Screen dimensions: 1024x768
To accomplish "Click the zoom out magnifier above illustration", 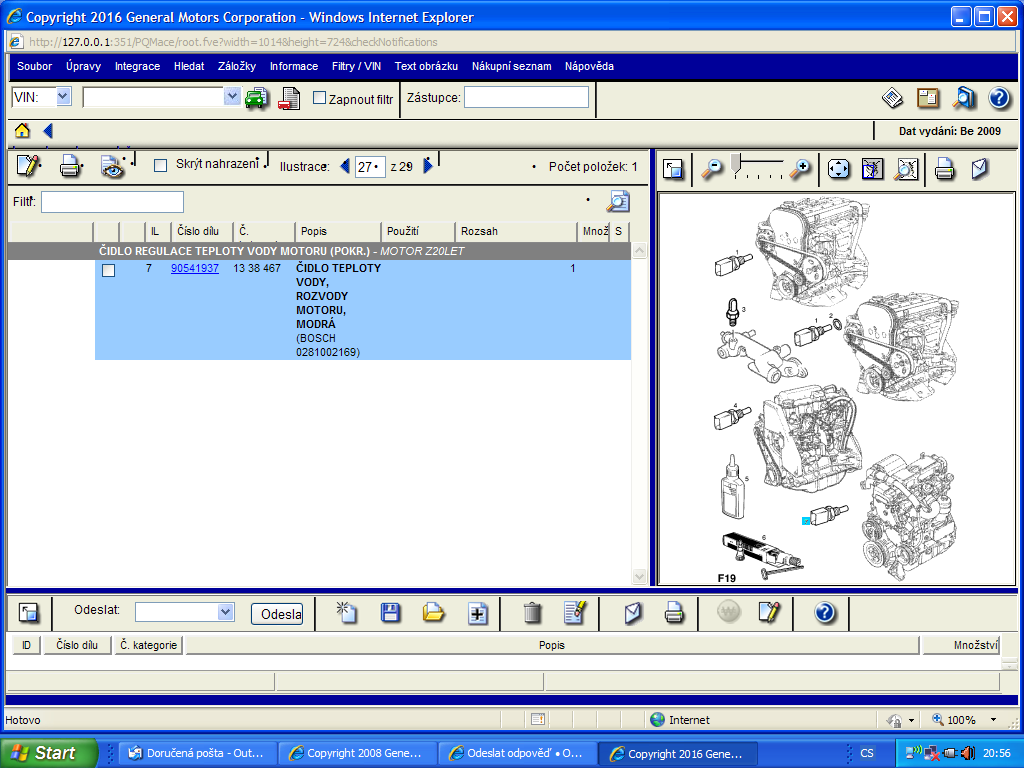I will click(711, 169).
